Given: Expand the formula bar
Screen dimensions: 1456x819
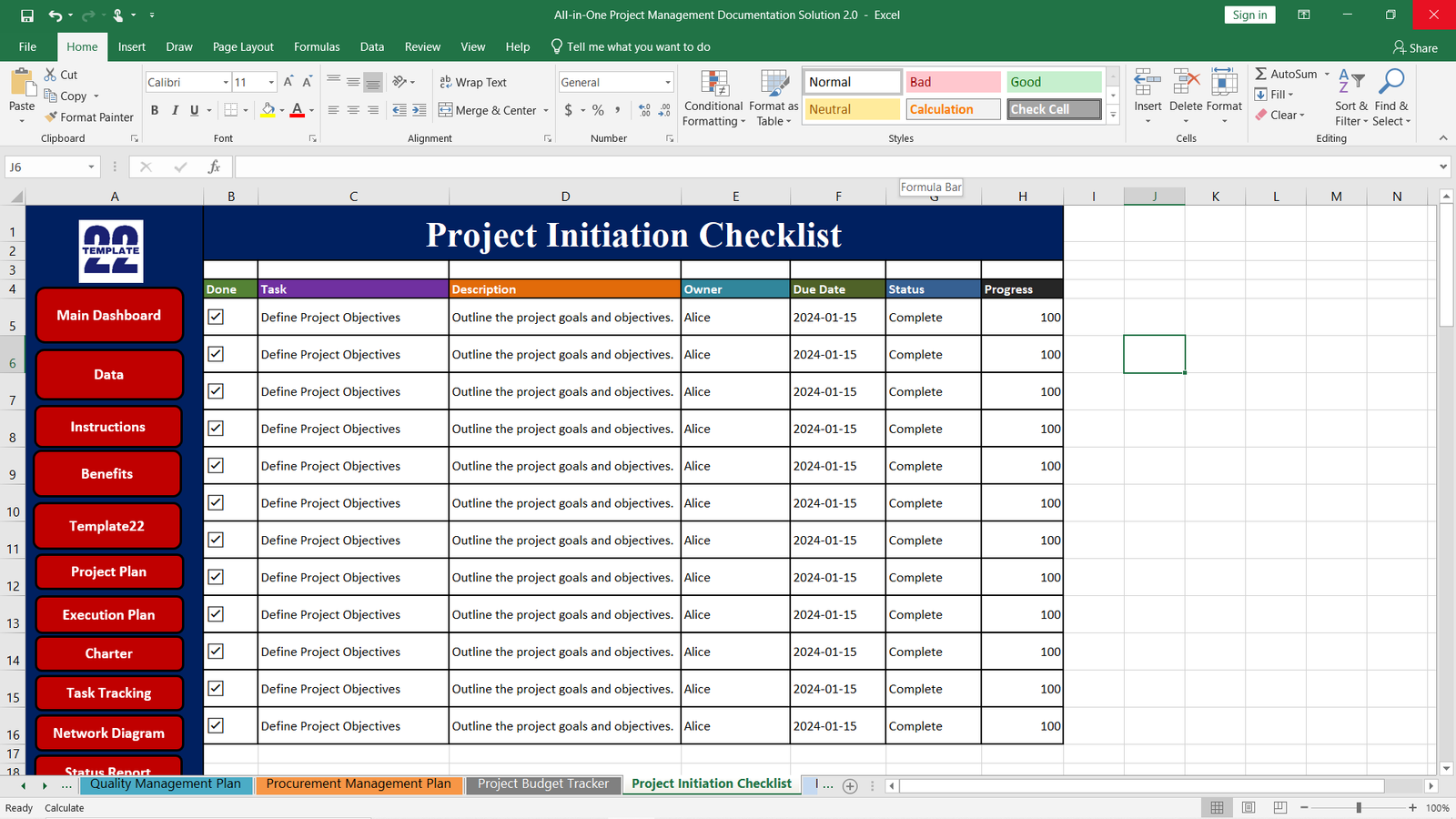Looking at the screenshot, I should click(1443, 167).
